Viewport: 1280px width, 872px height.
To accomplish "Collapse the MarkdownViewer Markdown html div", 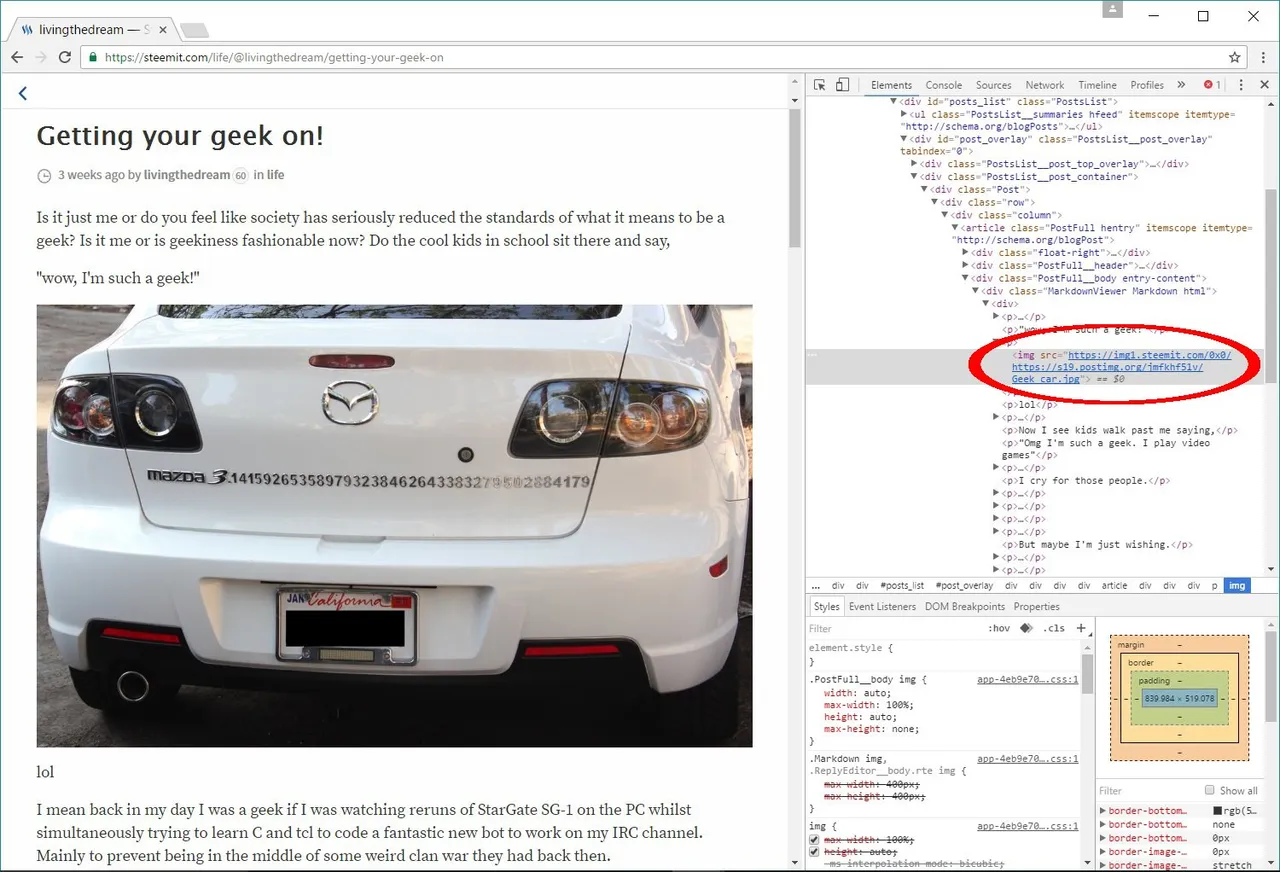I will (x=975, y=291).
